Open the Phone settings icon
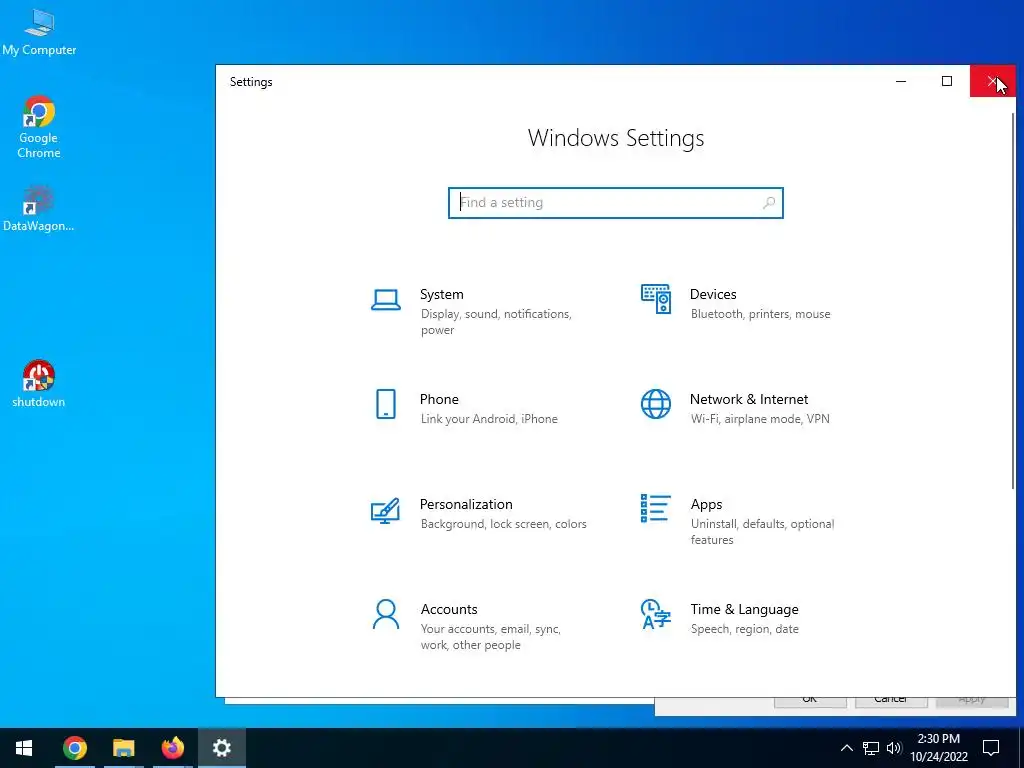The height and width of the screenshot is (768, 1024). [x=386, y=404]
